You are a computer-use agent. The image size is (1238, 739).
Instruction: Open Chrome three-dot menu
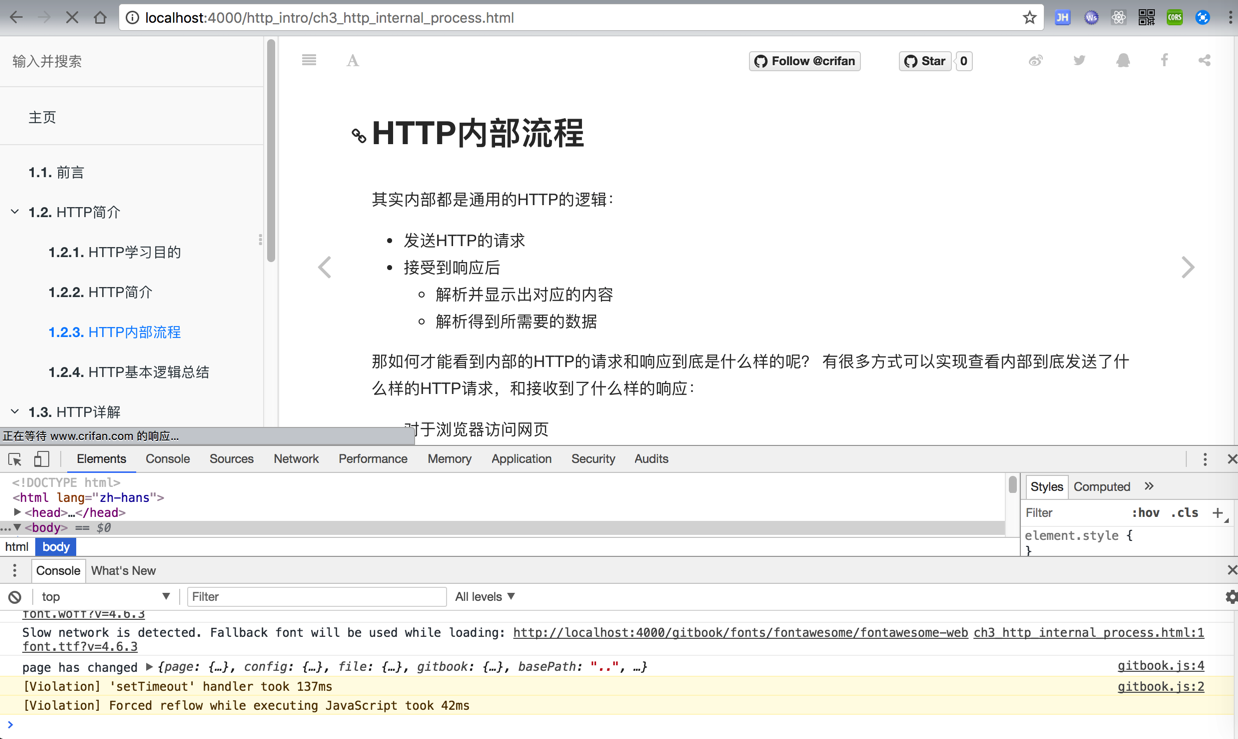coord(1230,18)
